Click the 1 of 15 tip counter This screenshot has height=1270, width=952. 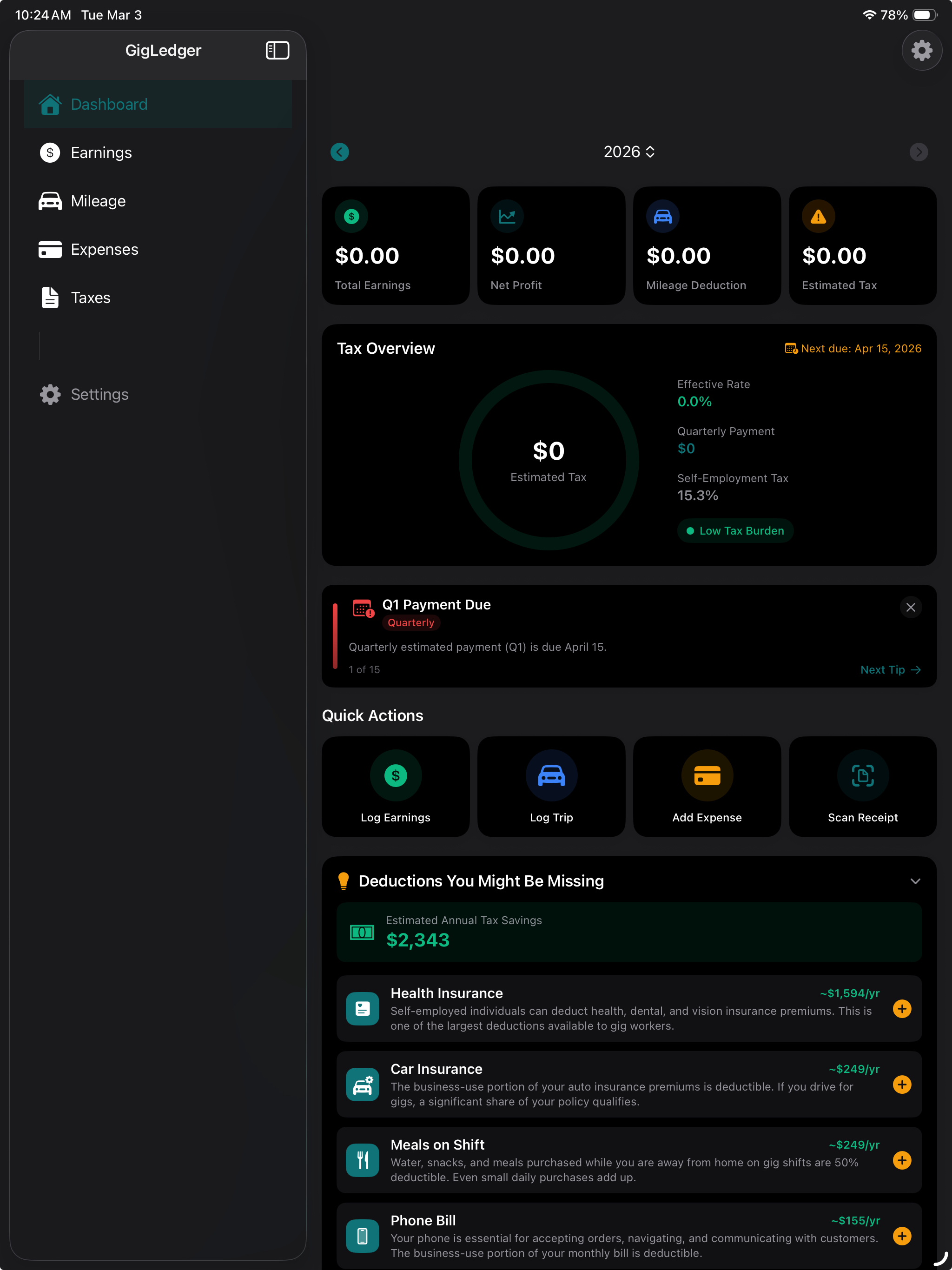pyautogui.click(x=364, y=670)
